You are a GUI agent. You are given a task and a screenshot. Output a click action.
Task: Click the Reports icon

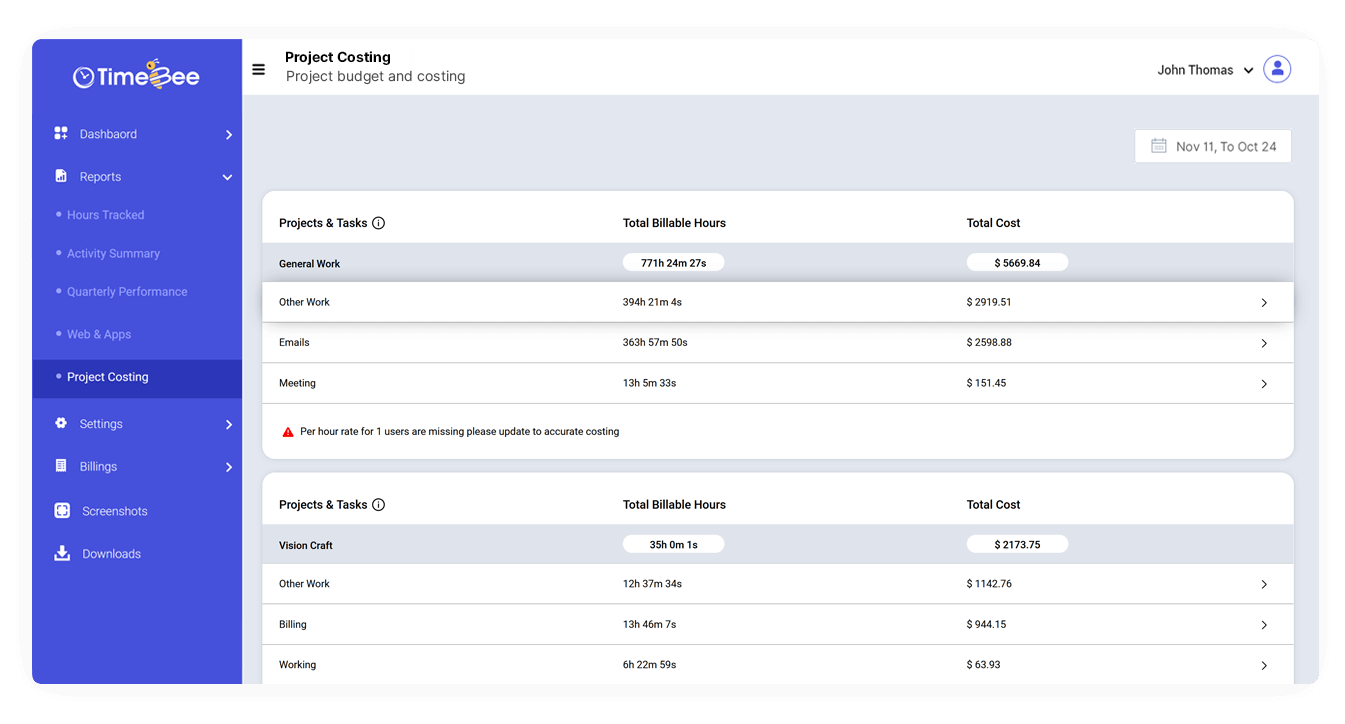[61, 176]
